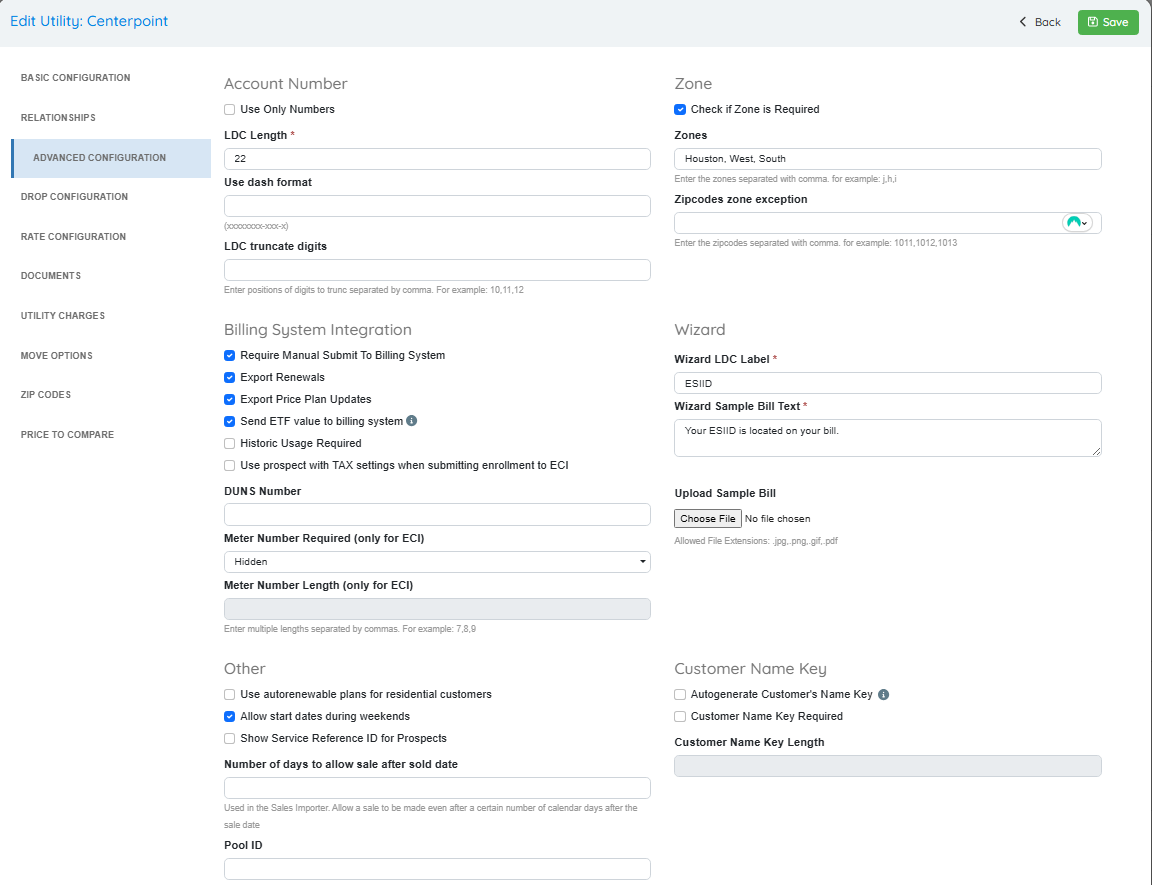Viewport: 1152px width, 885px height.
Task: Focus the Use dash format field
Action: click(437, 206)
